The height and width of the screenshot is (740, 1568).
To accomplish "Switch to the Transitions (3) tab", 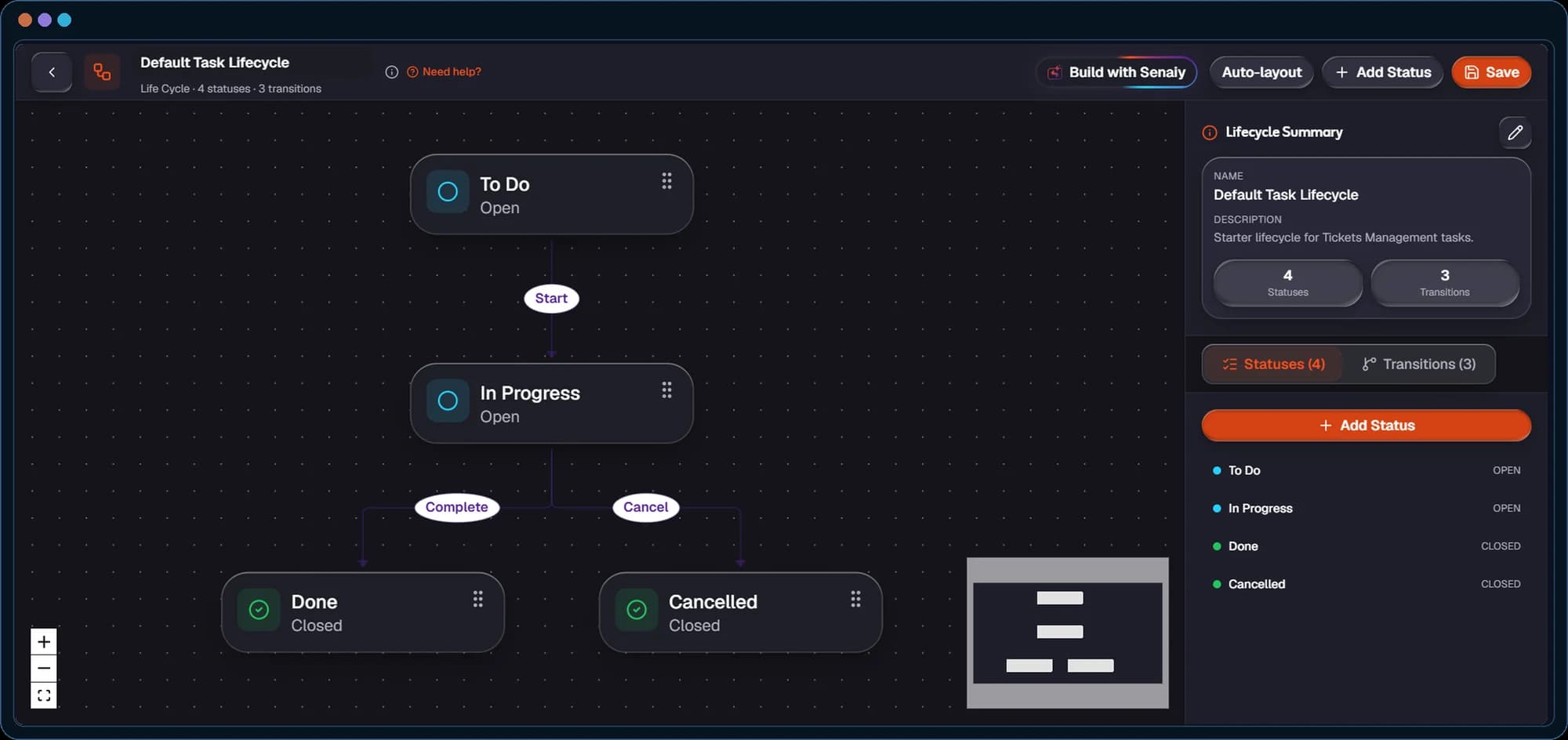I will (1418, 365).
